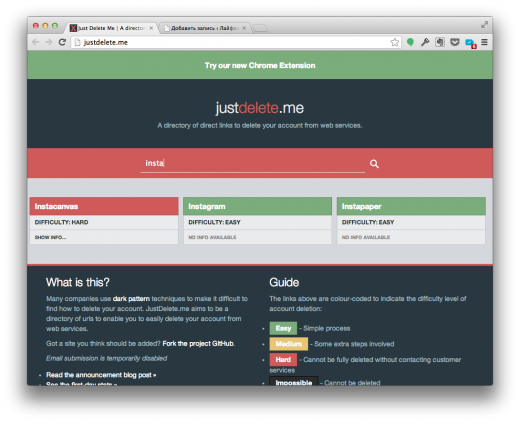Bookmark page with the star icon

click(x=395, y=42)
